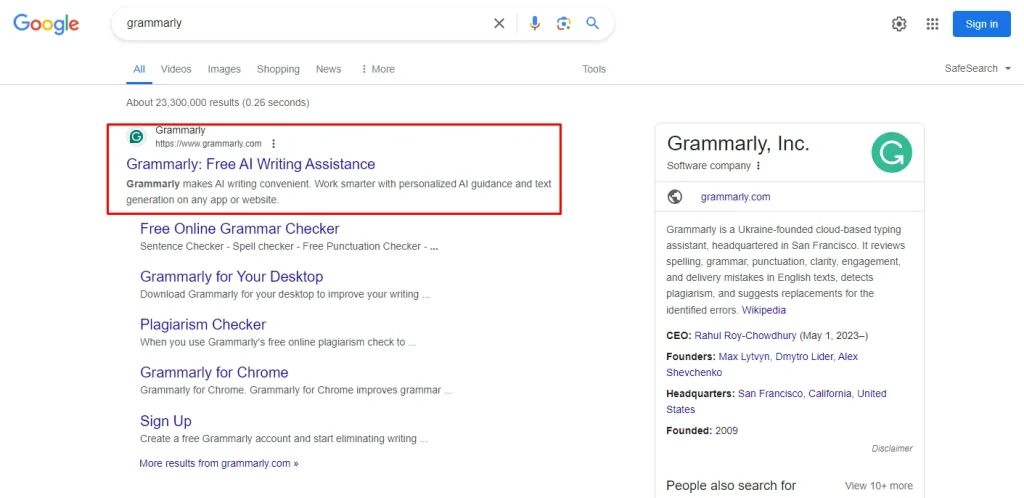Switch to the Images tab
This screenshot has width=1024, height=498.
pos(224,69)
